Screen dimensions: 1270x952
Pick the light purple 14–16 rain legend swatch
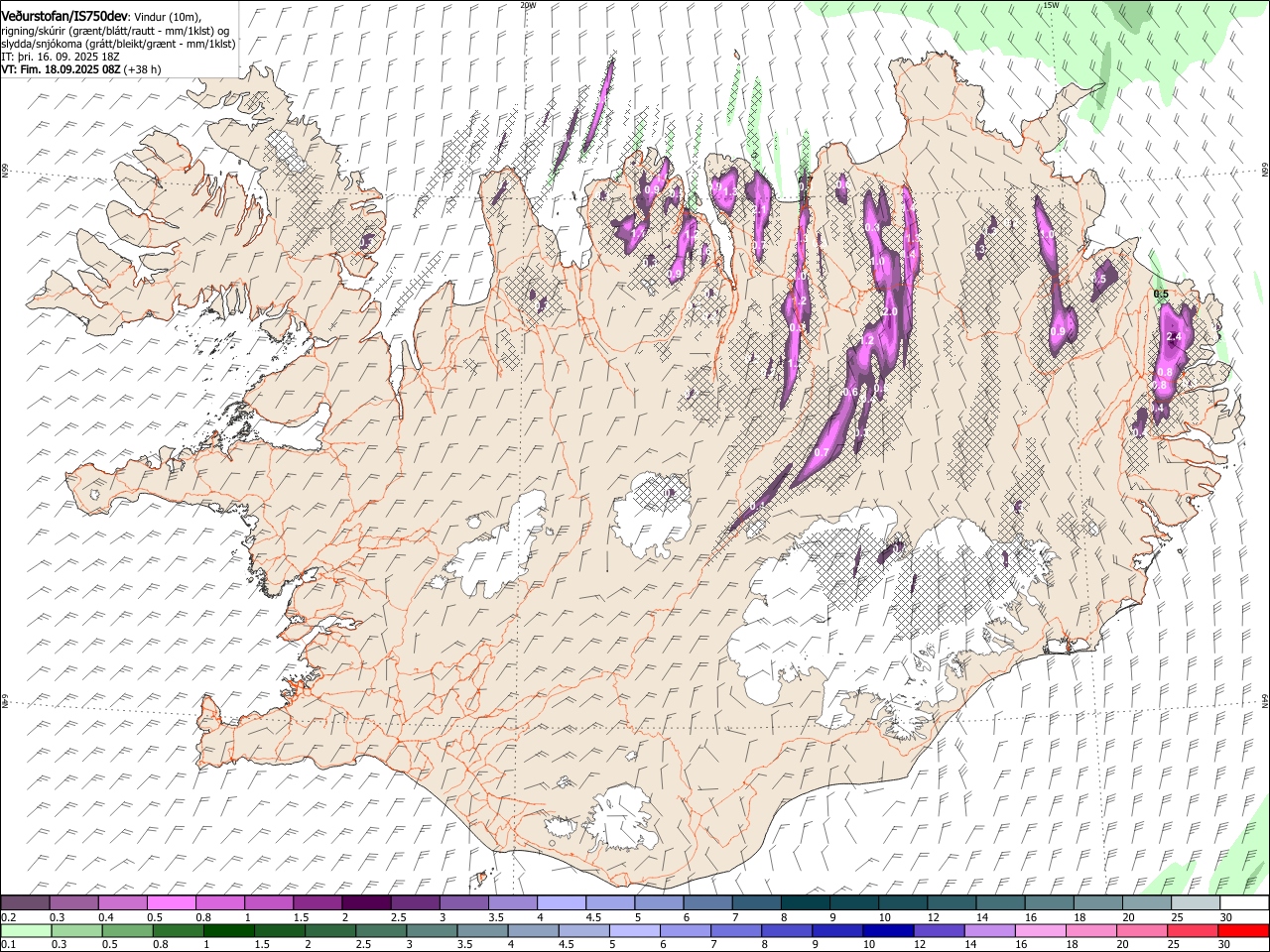click(x=991, y=931)
